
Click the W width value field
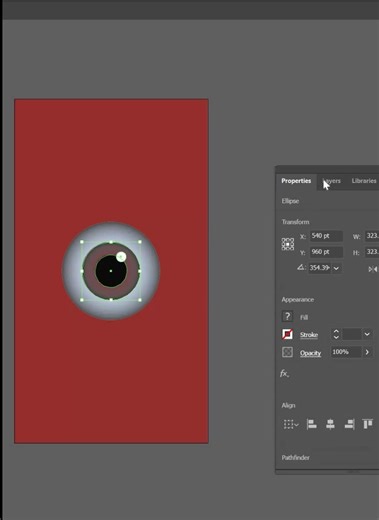click(x=372, y=236)
